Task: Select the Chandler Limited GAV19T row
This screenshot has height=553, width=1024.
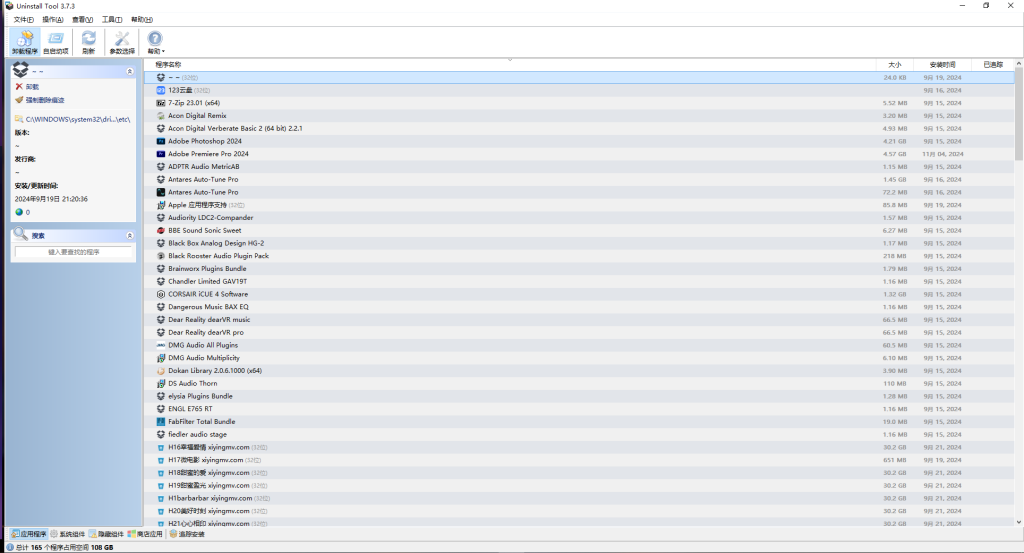Action: click(579, 281)
